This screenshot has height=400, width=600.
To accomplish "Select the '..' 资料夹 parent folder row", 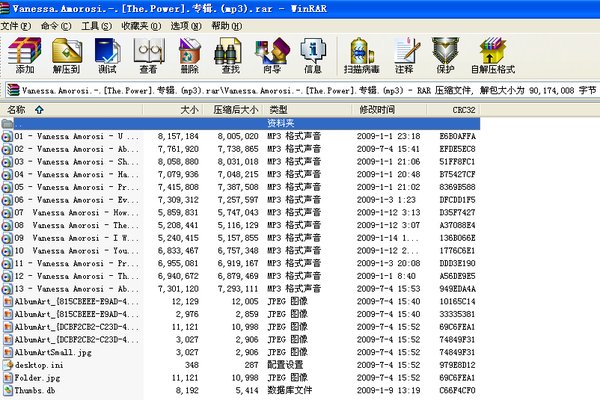I will (240, 123).
